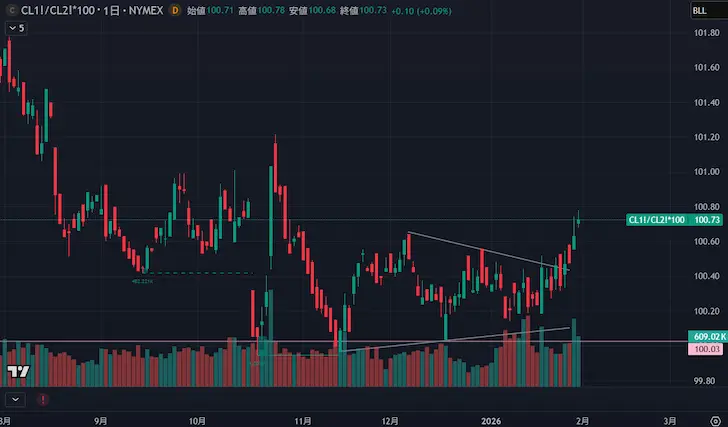Click the pink 100.03 price label
Viewport: 728px width, 427px height.
(702, 349)
